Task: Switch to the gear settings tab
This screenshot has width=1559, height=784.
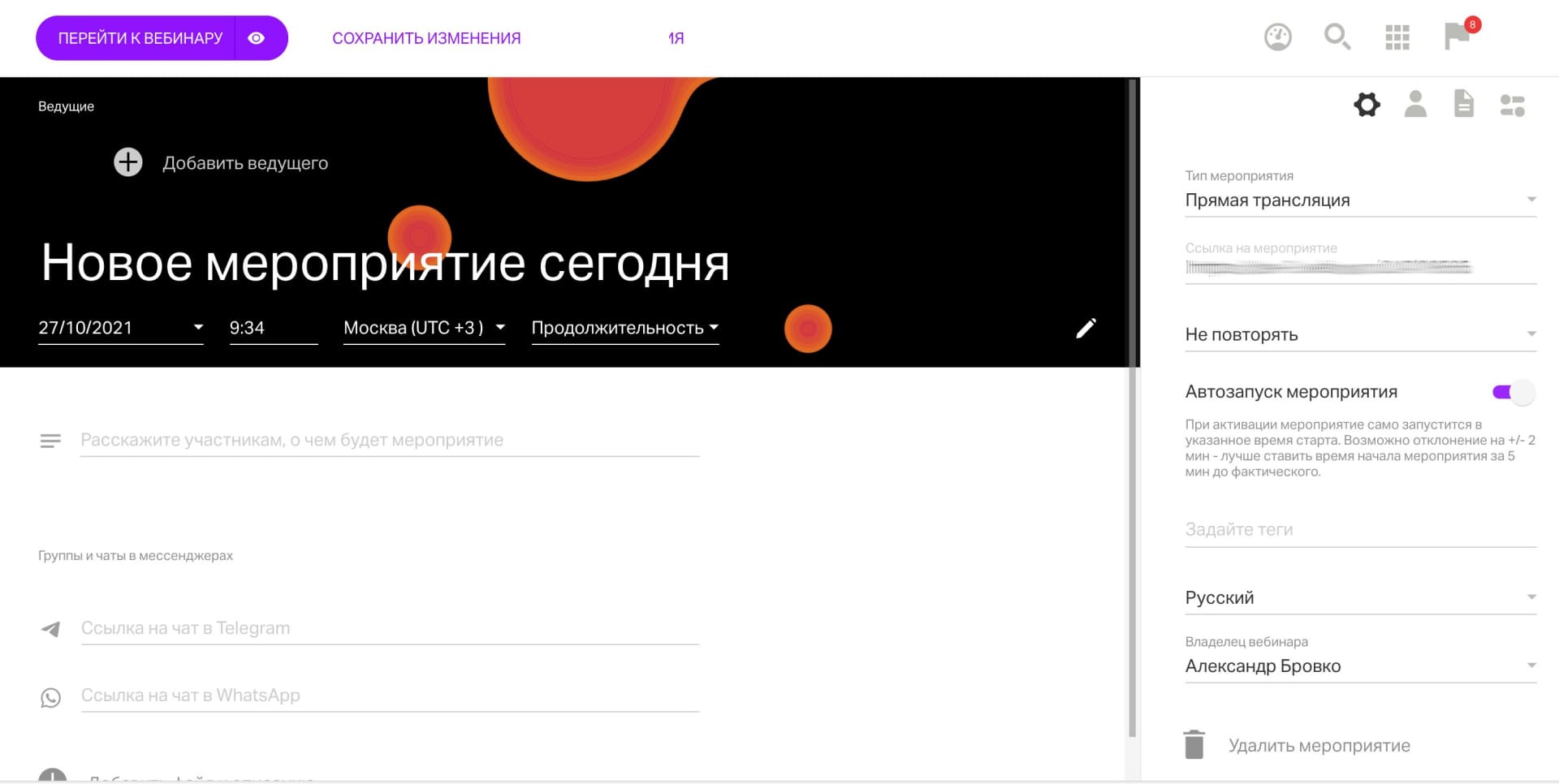Action: [1367, 104]
